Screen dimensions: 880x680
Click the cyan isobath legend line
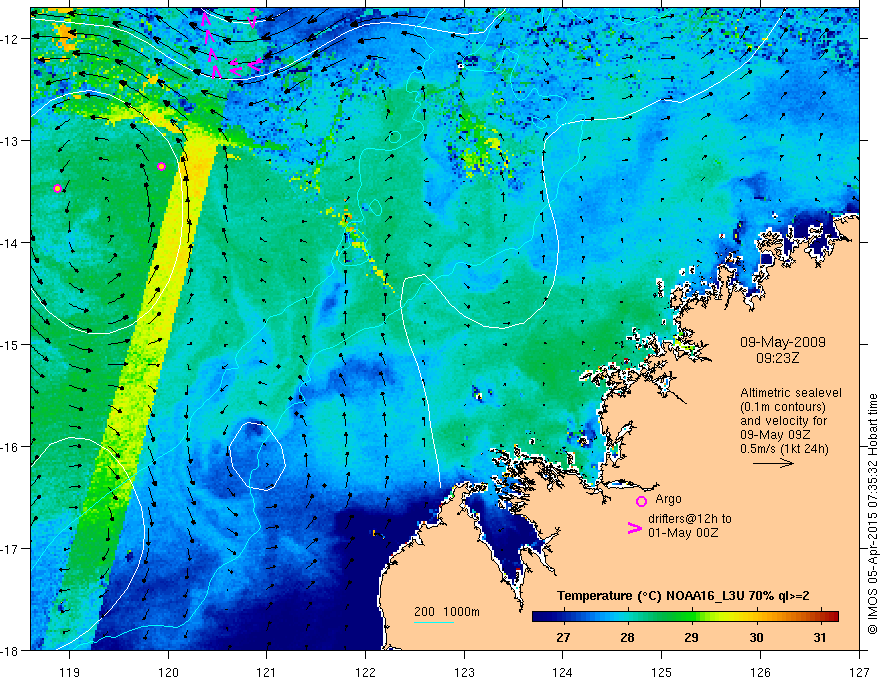click(x=433, y=622)
